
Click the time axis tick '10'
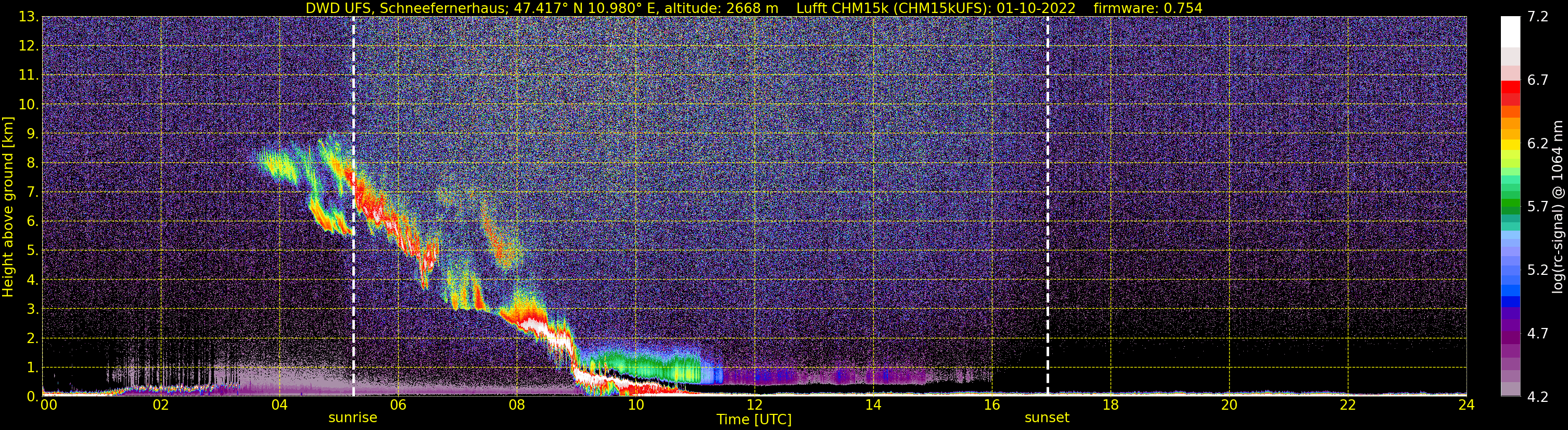635,406
